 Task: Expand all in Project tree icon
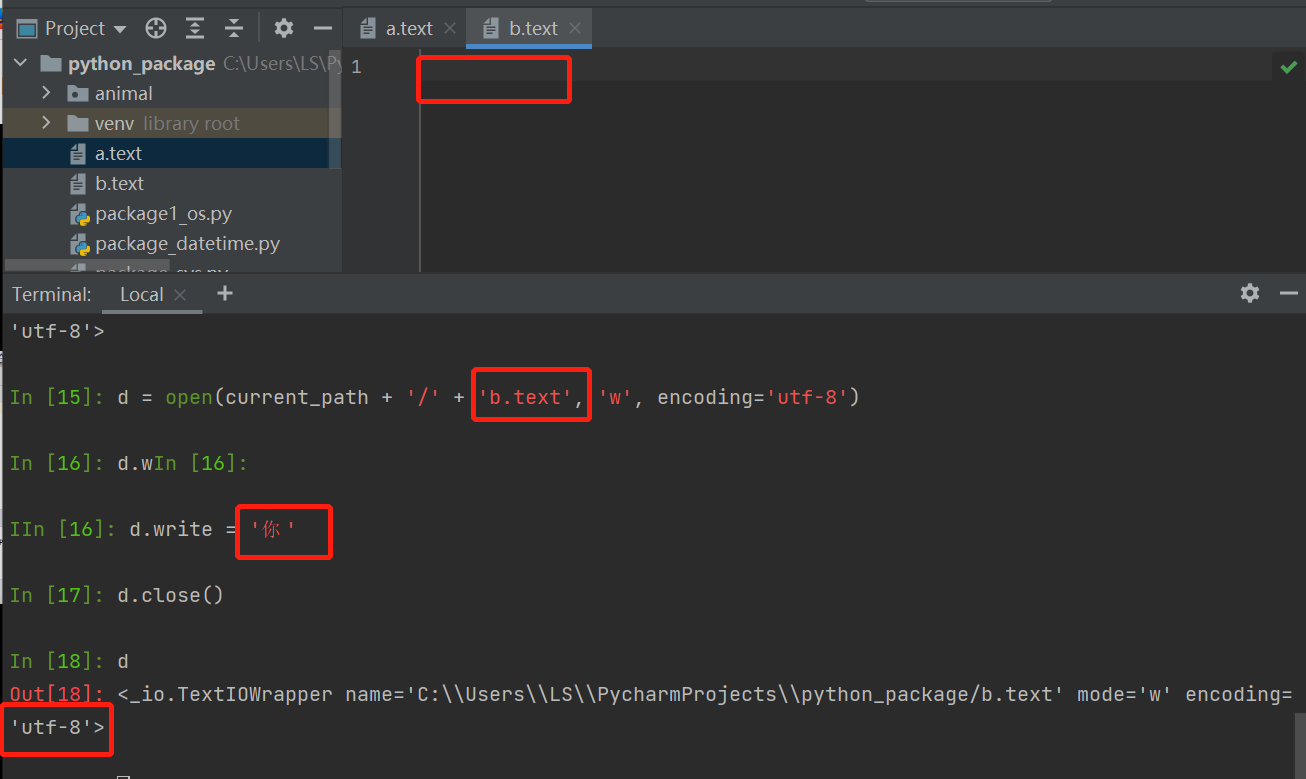coord(195,28)
